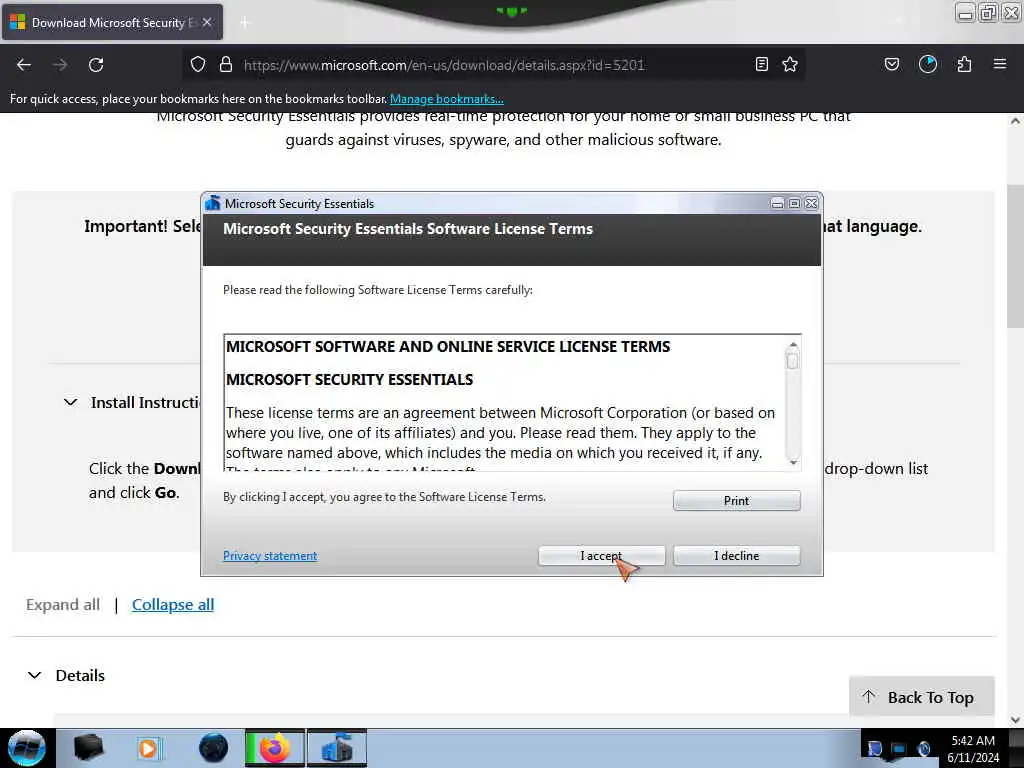Launch the media player taskbar icon
The width and height of the screenshot is (1024, 768).
coord(148,748)
